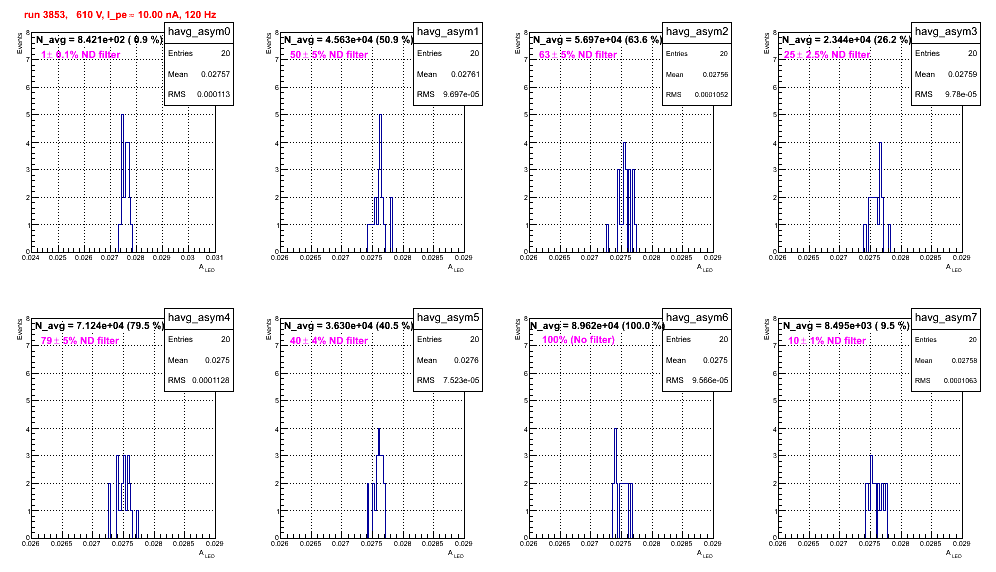The height and width of the screenshot is (572, 996).
Task: Click the N_avg = 4.563e+04 label
Action: tap(348, 39)
